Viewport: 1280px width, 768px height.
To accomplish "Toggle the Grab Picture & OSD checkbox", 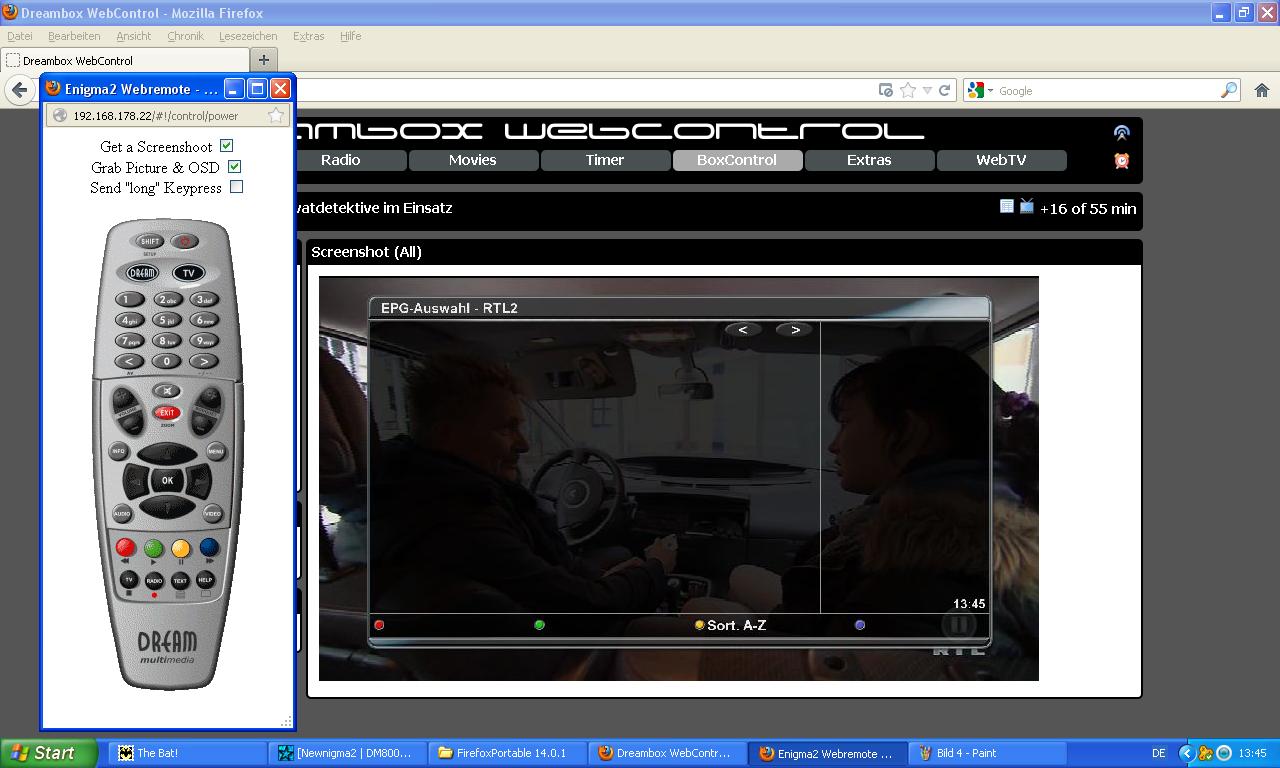I will [234, 167].
